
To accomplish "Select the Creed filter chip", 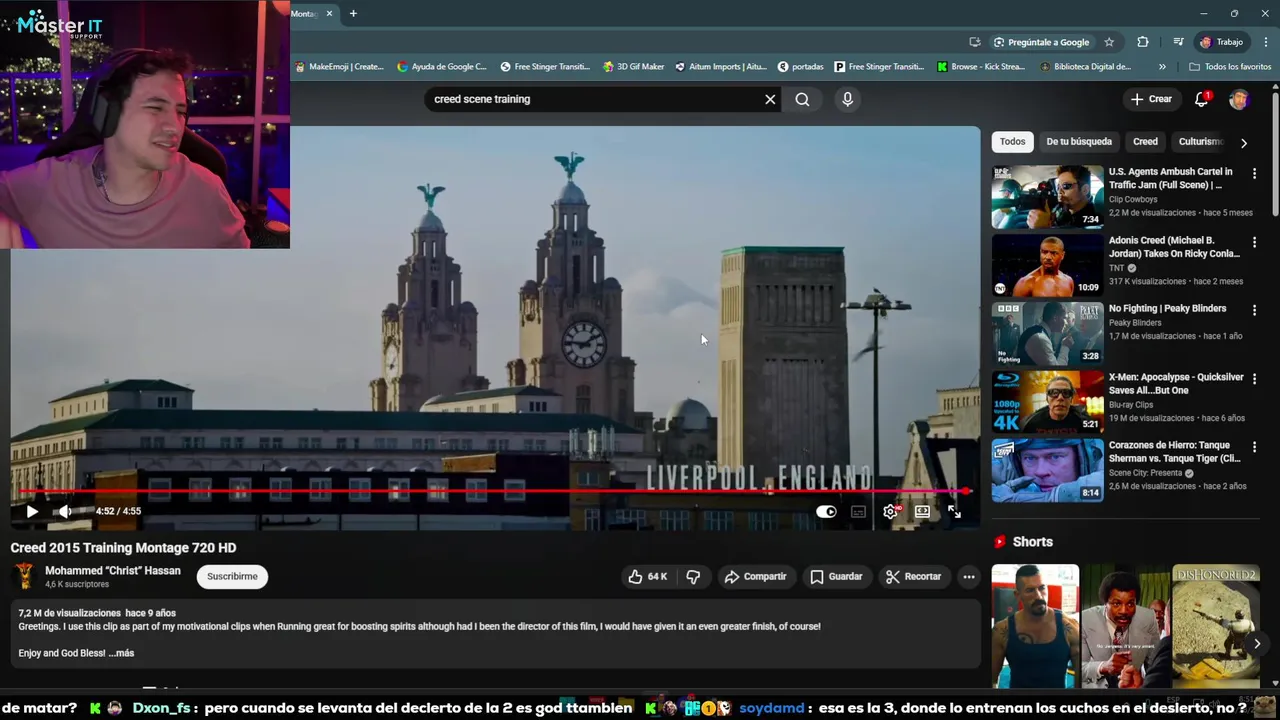I will click(1145, 142).
